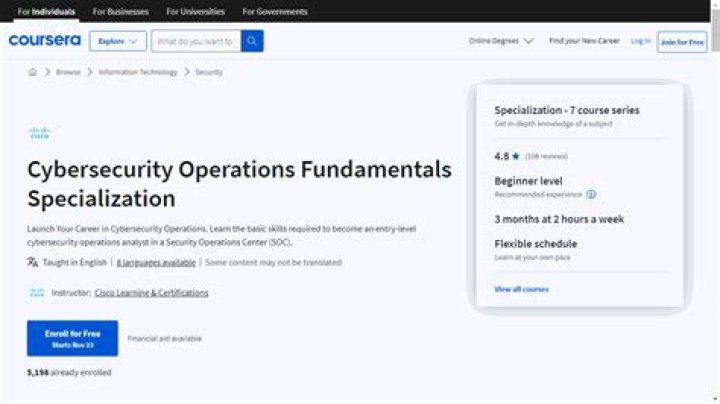720x404 pixels.
Task: Click the 108 reviews text
Action: [546, 156]
